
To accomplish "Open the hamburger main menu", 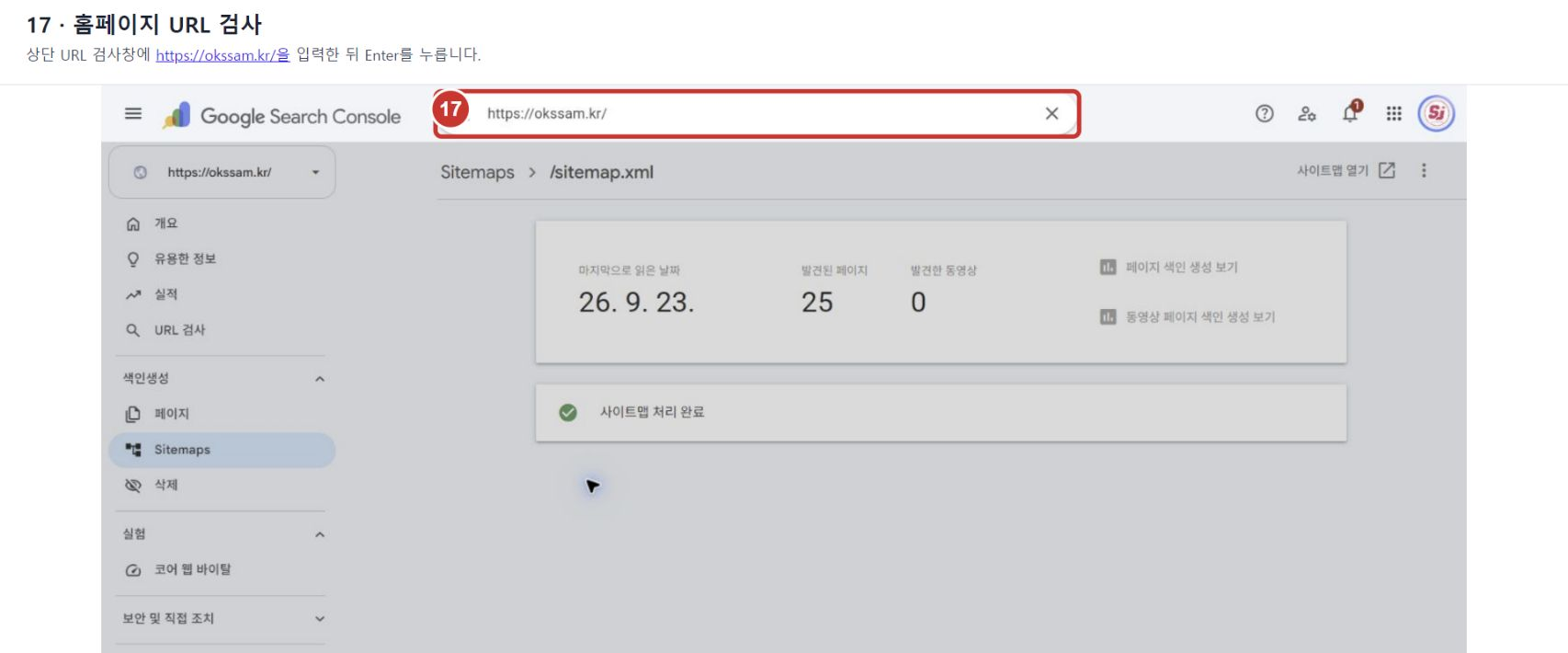I will coord(133,114).
